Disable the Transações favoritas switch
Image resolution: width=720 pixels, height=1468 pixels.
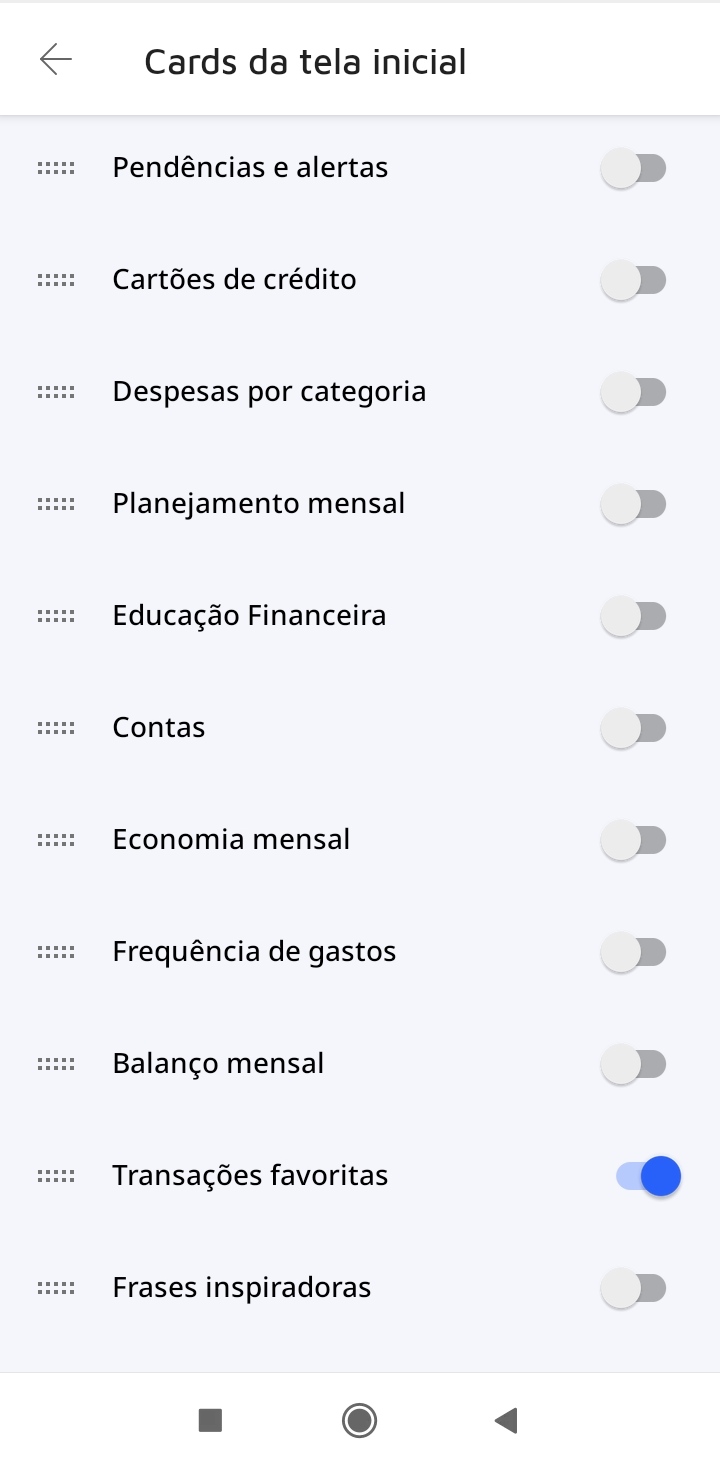pyautogui.click(x=648, y=1176)
